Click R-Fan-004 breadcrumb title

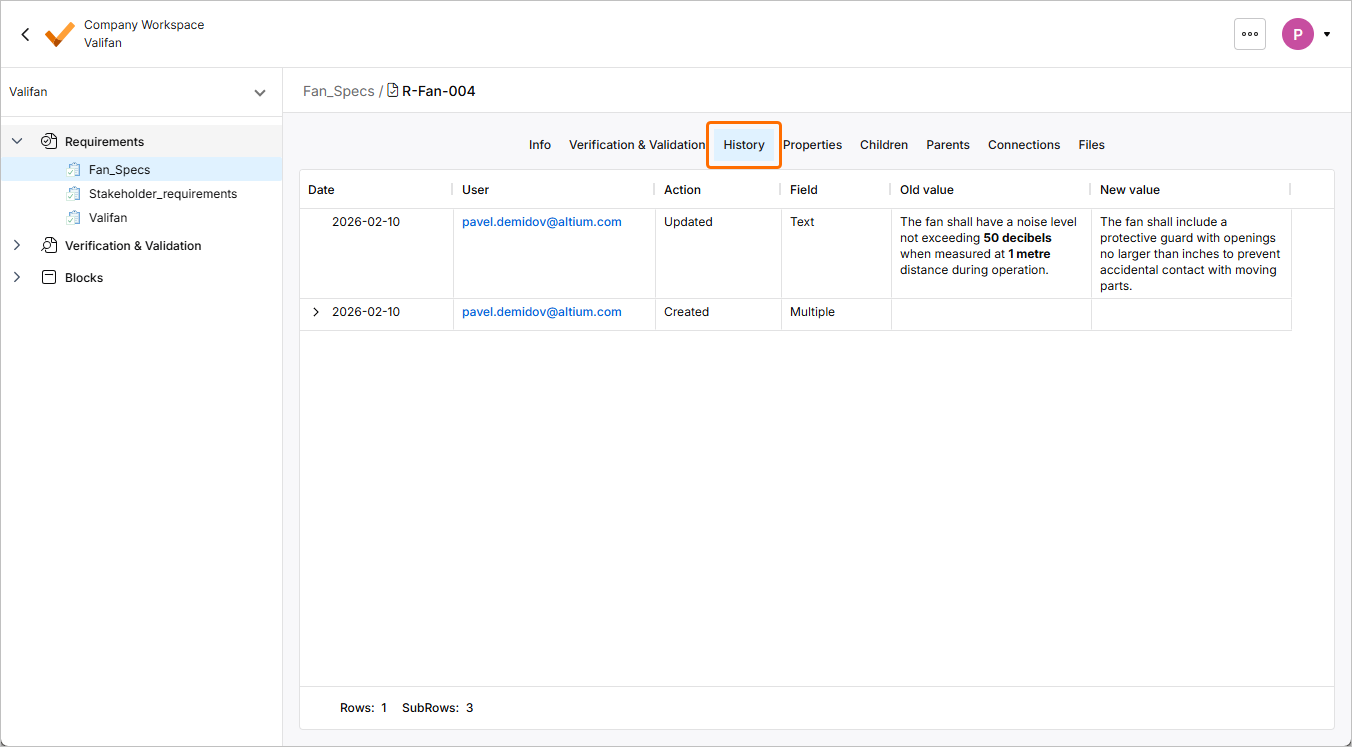(x=438, y=91)
